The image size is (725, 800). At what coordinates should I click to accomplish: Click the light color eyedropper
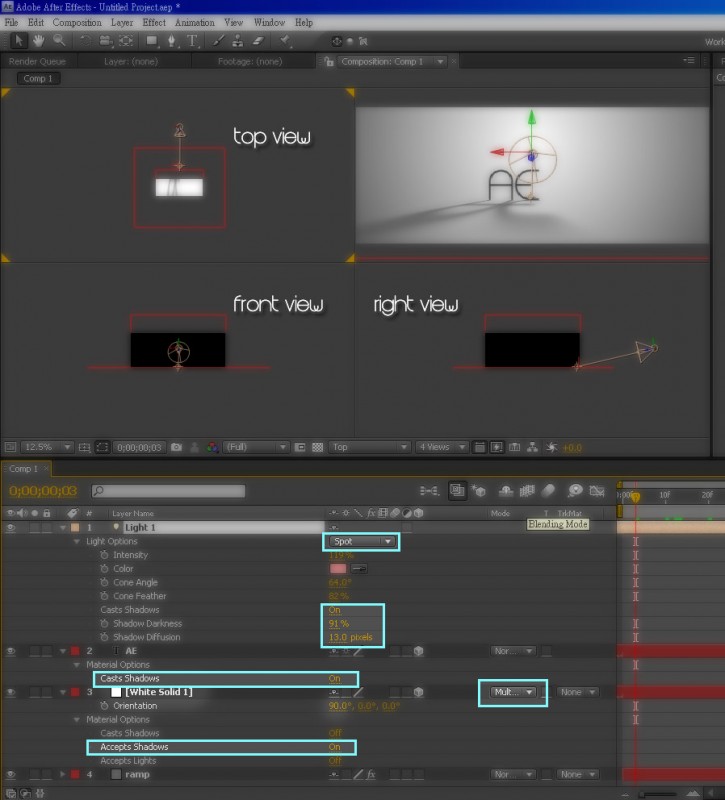[359, 569]
